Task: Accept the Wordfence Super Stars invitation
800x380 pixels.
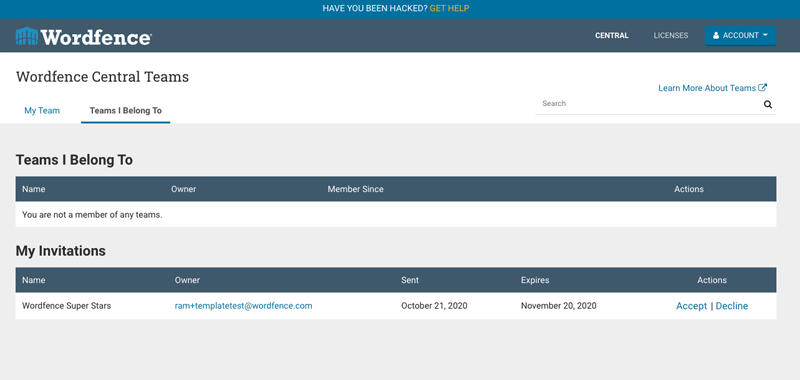Action: (691, 306)
